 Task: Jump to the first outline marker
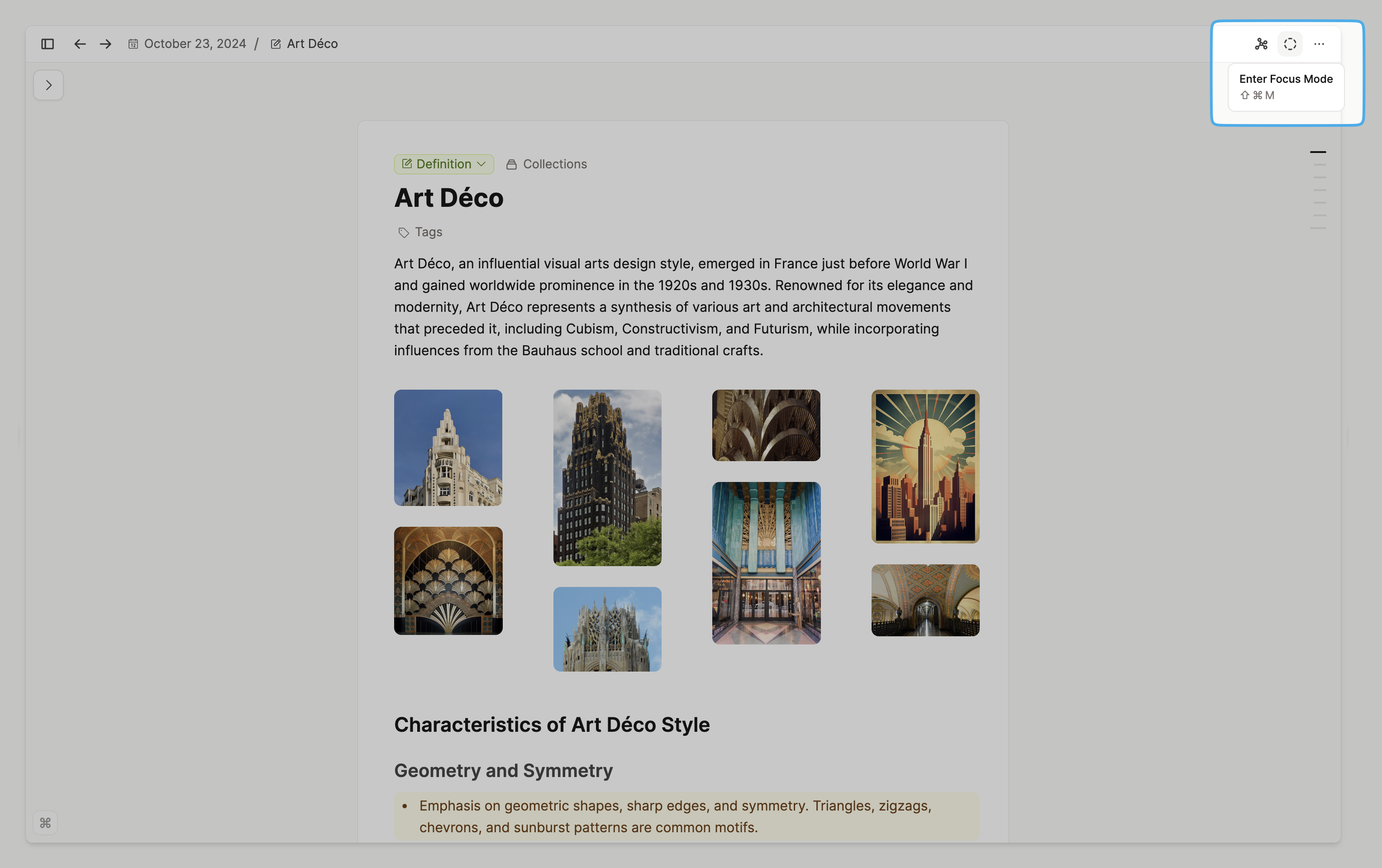pos(1318,152)
